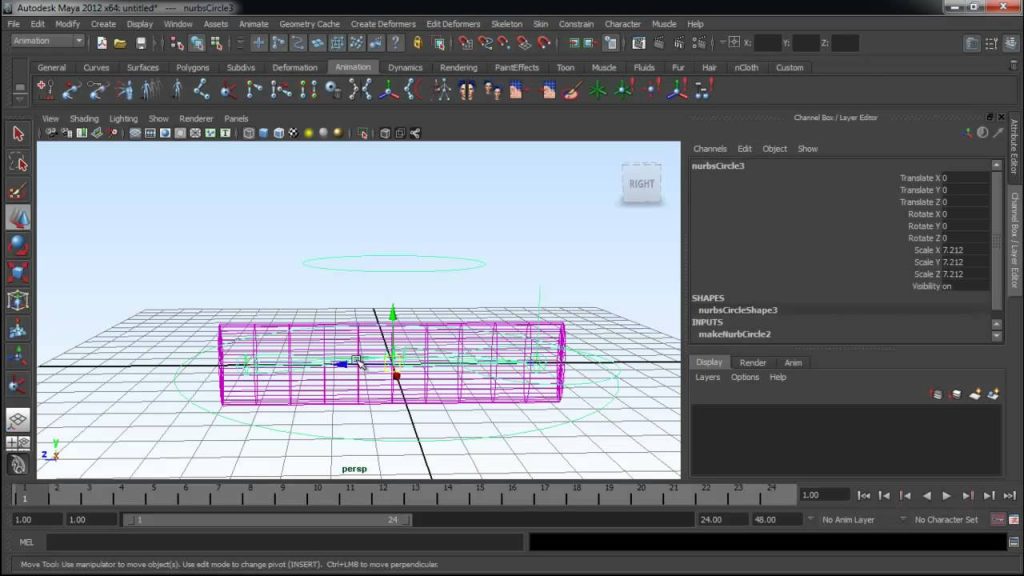Open the Create Deformers menu
The width and height of the screenshot is (1024, 576).
point(383,24)
